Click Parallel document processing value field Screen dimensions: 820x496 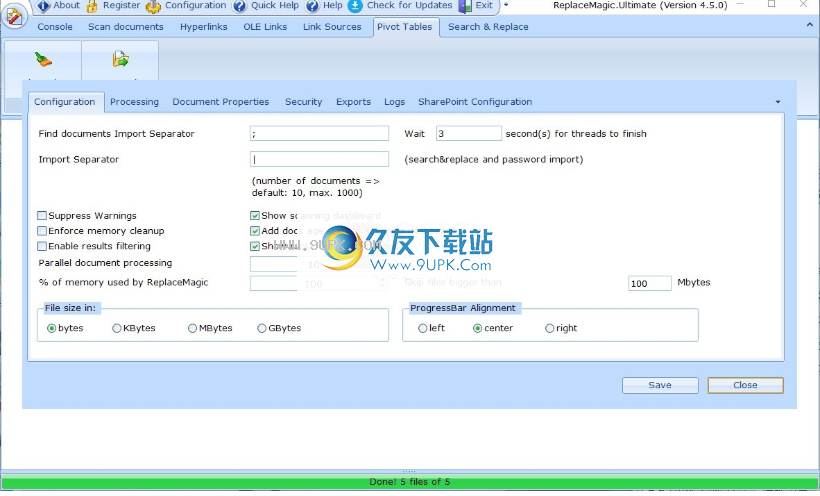(x=319, y=264)
